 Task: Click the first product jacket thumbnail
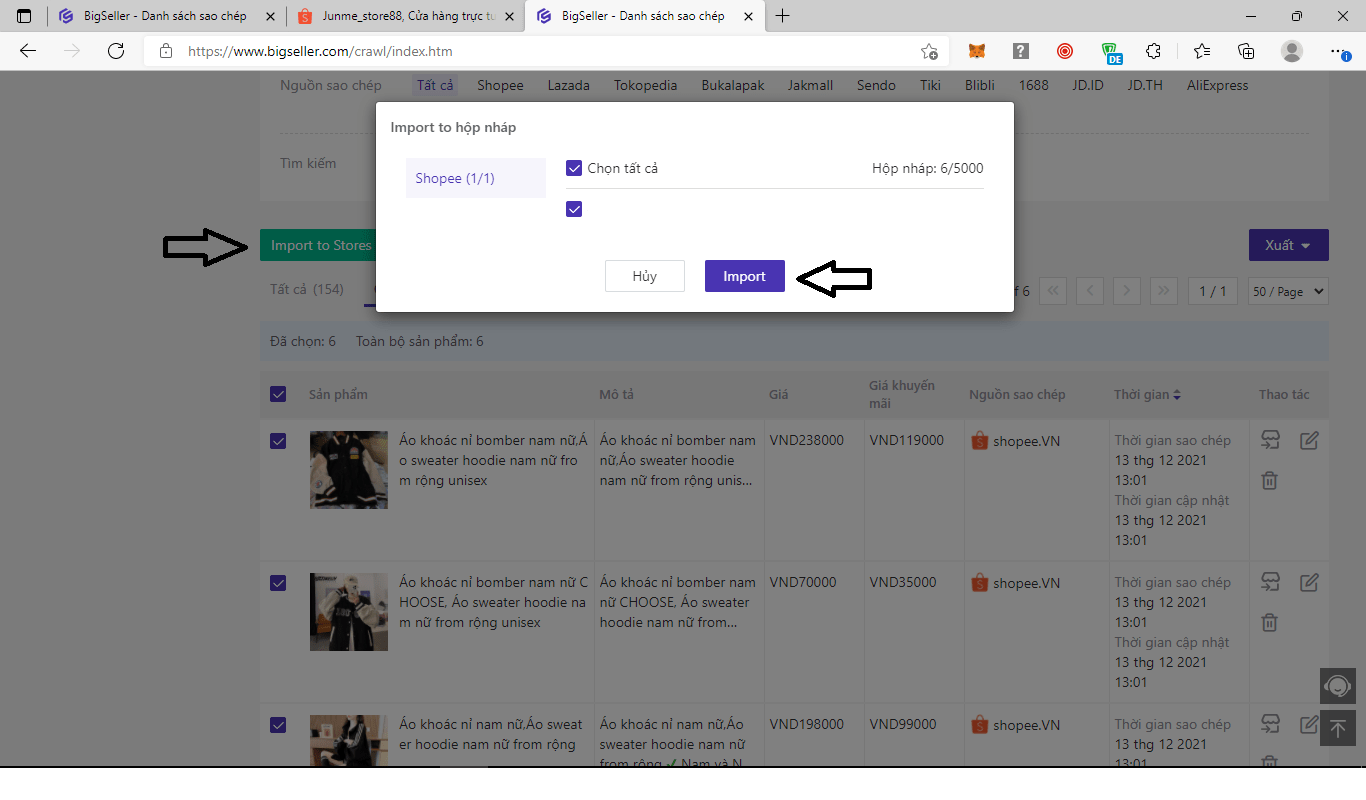(x=348, y=470)
